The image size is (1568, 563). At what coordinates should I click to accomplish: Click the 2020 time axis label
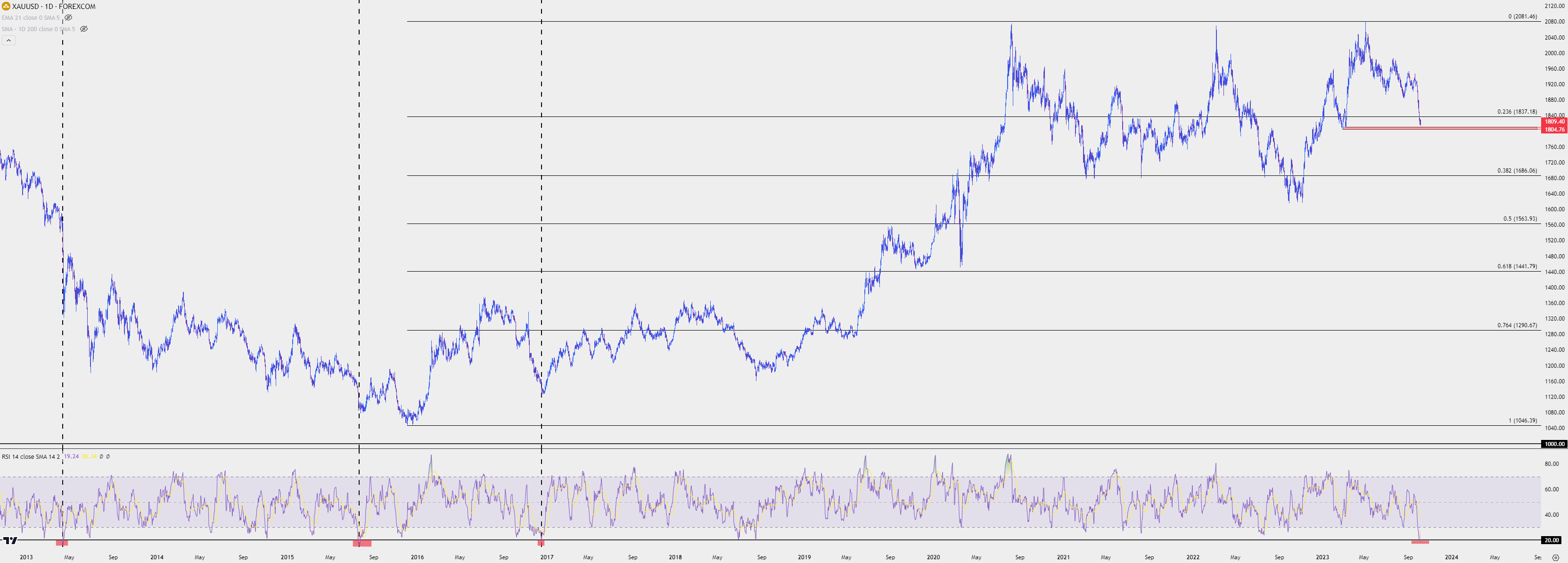pyautogui.click(x=933, y=557)
